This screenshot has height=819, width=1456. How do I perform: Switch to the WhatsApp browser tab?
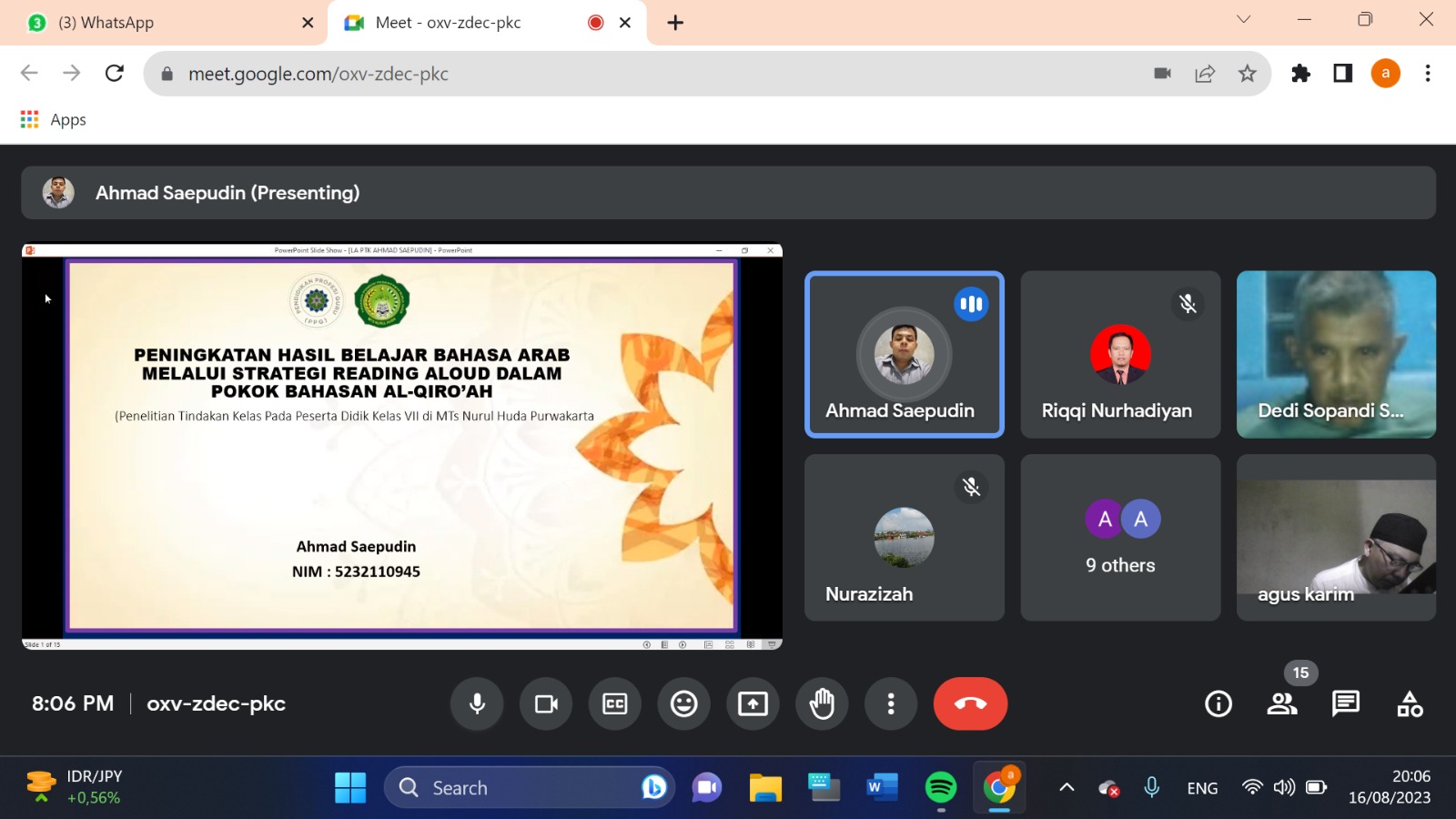point(168,23)
